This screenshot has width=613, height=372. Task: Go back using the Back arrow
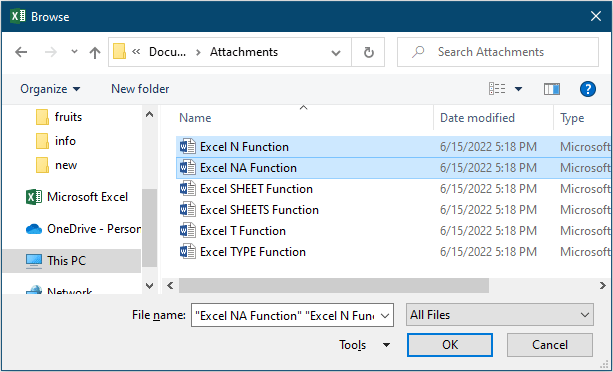pyautogui.click(x=21, y=52)
